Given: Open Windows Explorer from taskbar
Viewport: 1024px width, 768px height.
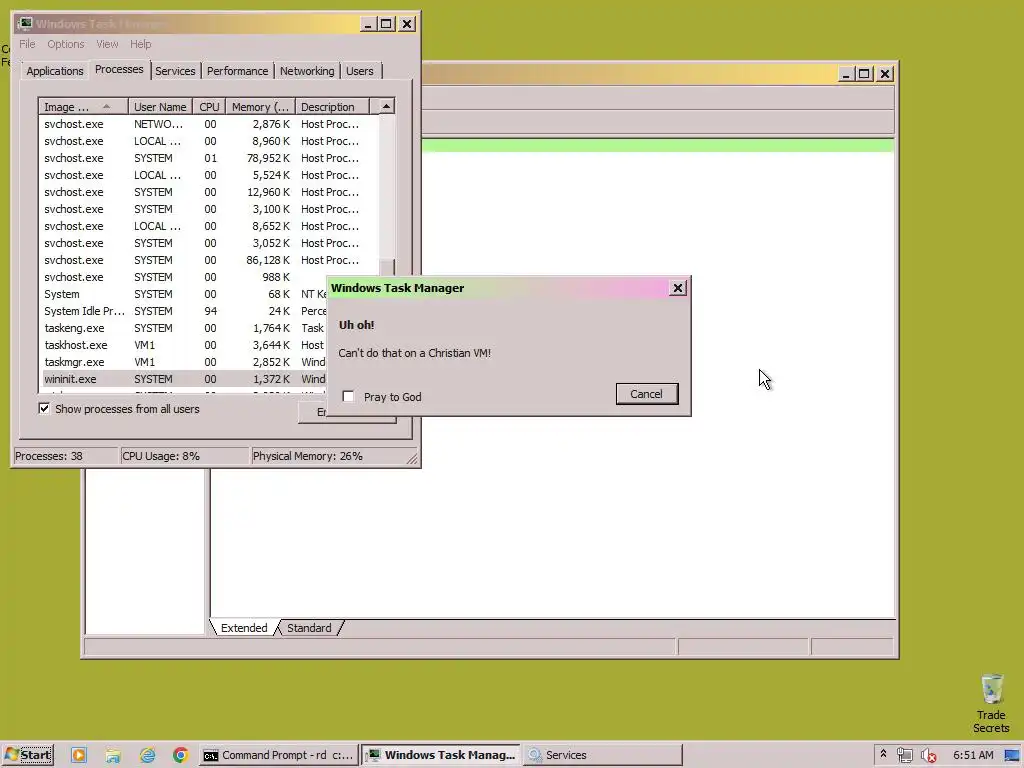Looking at the screenshot, I should pos(113,755).
